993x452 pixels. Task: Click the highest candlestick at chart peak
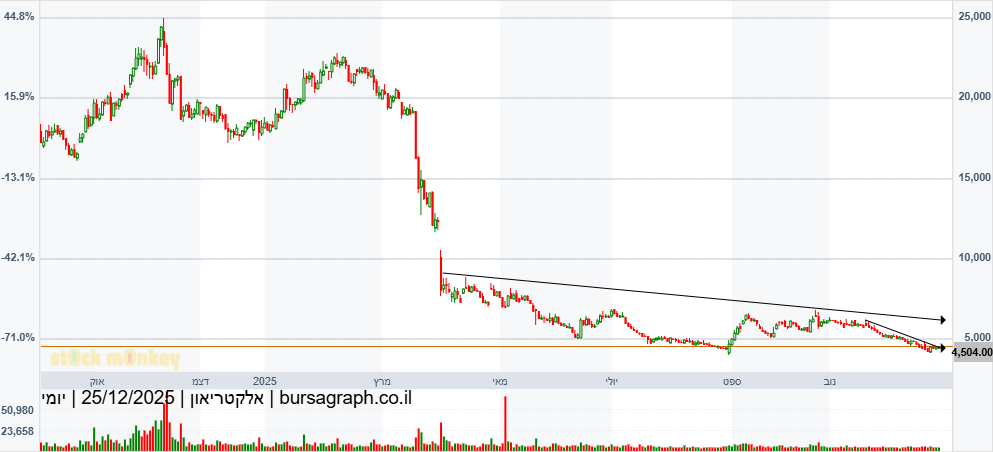pos(162,32)
